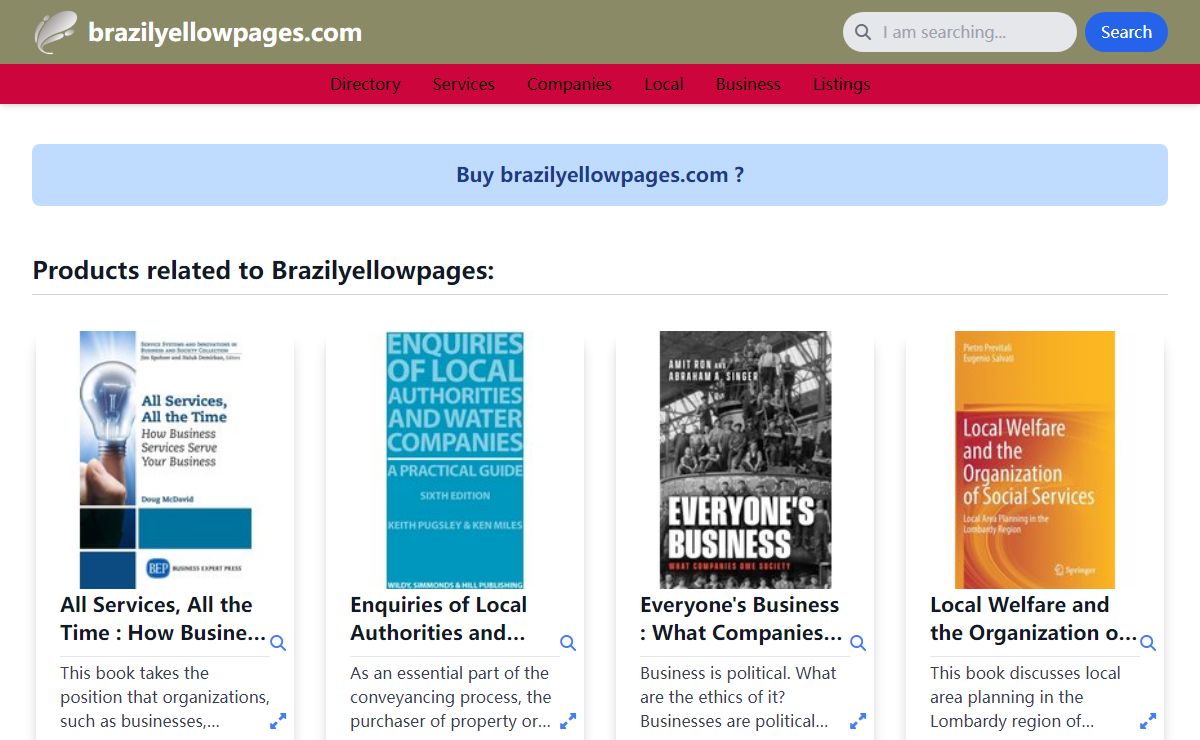The image size is (1200, 740).
Task: Open Everyone's Business title link
Action: 741,619
